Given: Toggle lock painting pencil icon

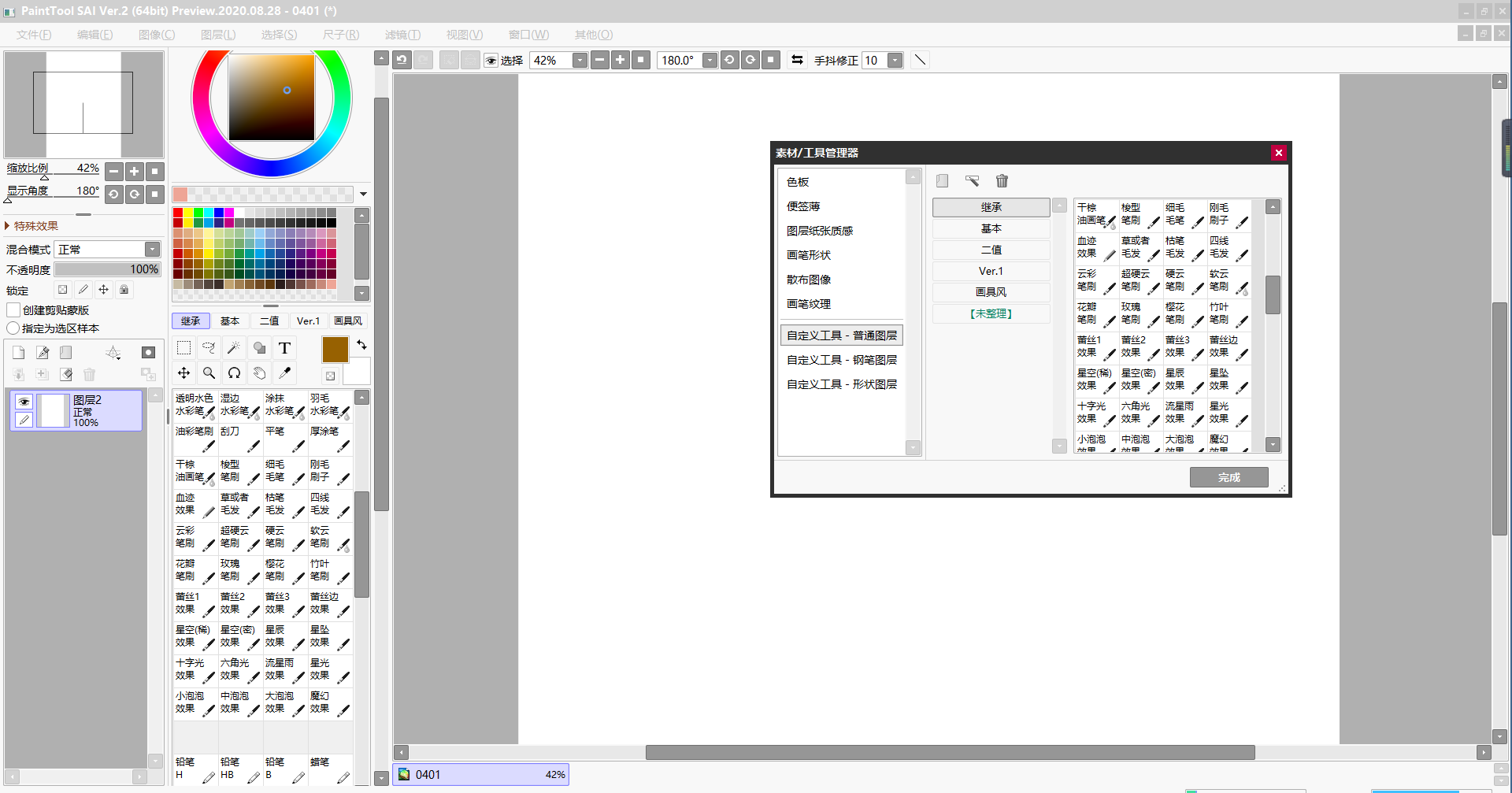Looking at the screenshot, I should pos(83,290).
